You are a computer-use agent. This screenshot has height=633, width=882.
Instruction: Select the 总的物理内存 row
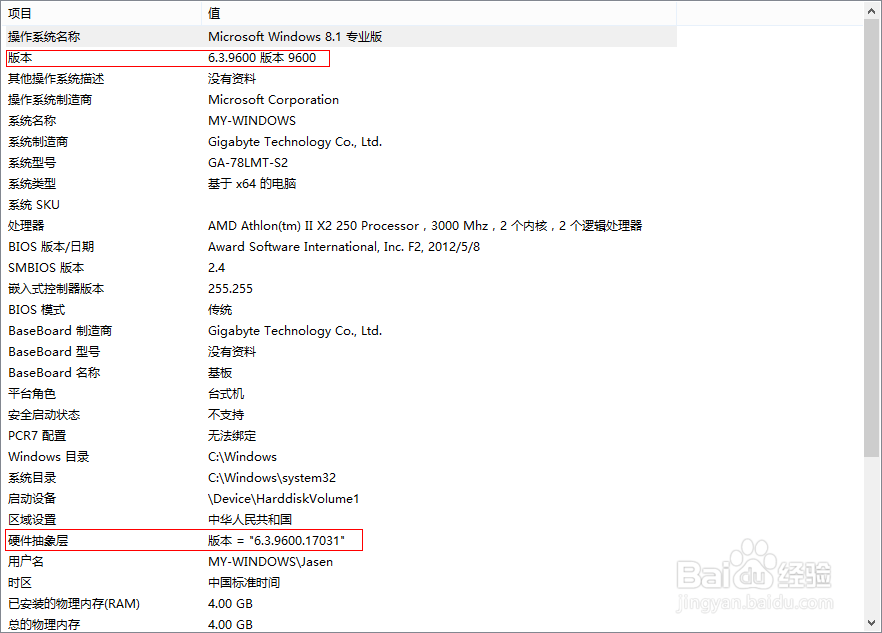pyautogui.click(x=339, y=624)
